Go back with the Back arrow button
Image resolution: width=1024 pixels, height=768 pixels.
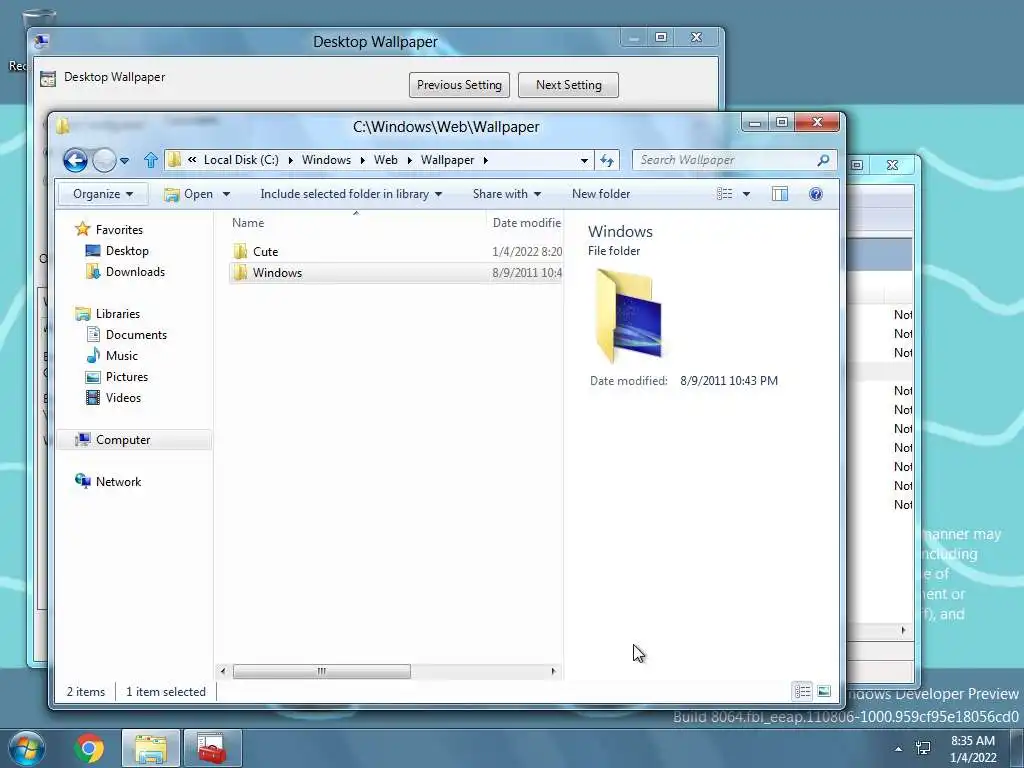click(75, 160)
